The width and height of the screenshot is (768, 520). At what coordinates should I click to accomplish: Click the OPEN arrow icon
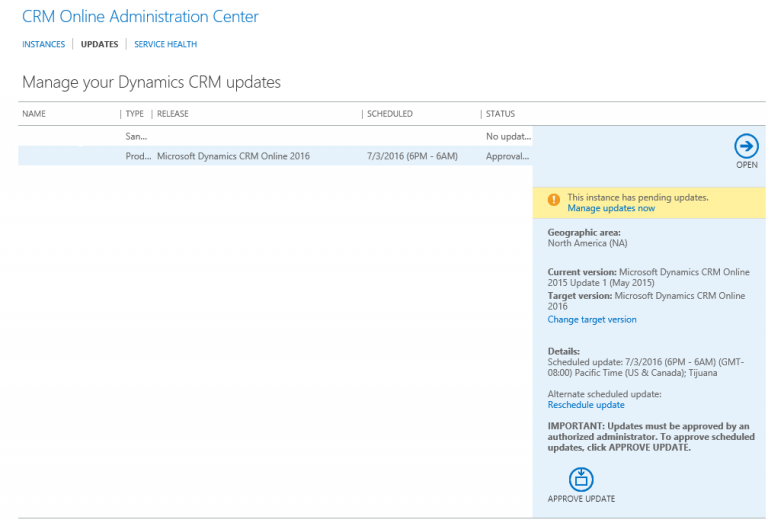[x=746, y=146]
